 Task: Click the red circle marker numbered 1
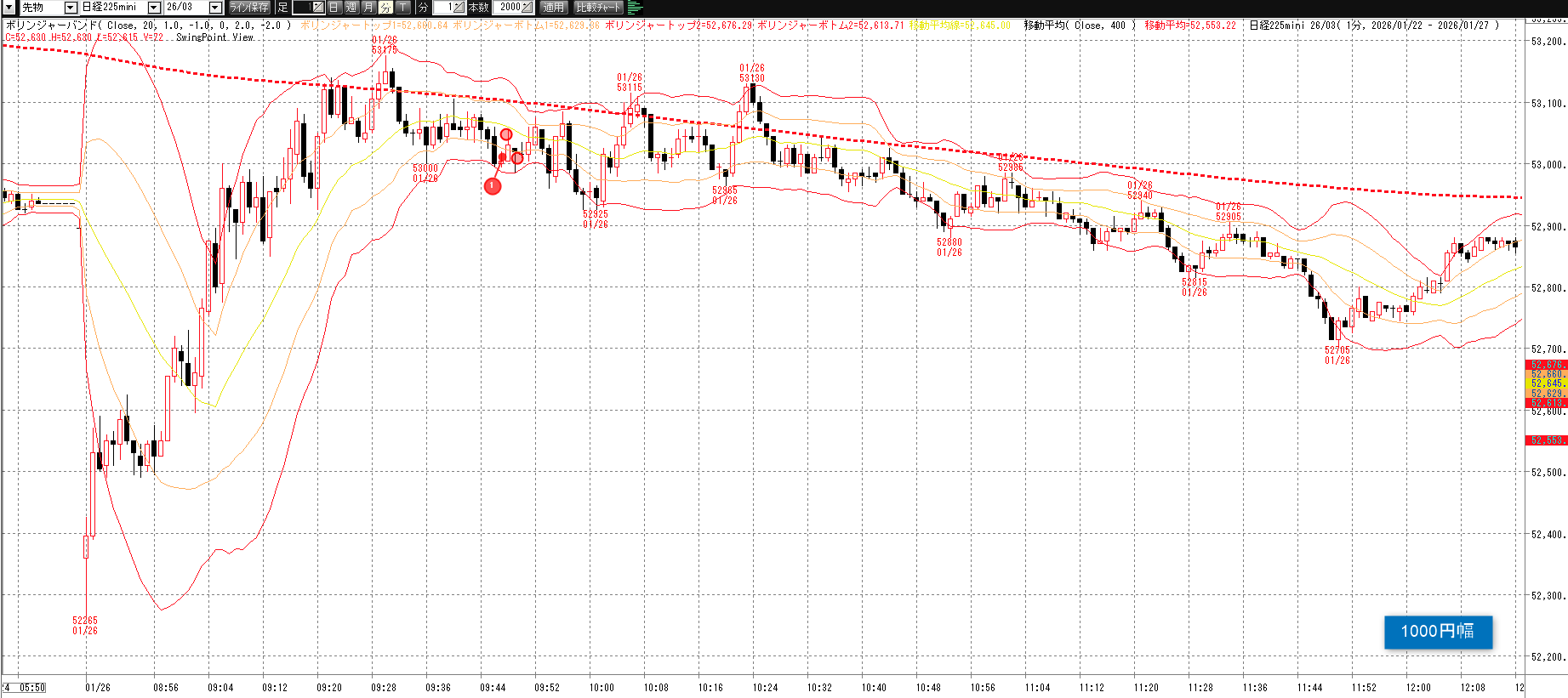(x=493, y=186)
